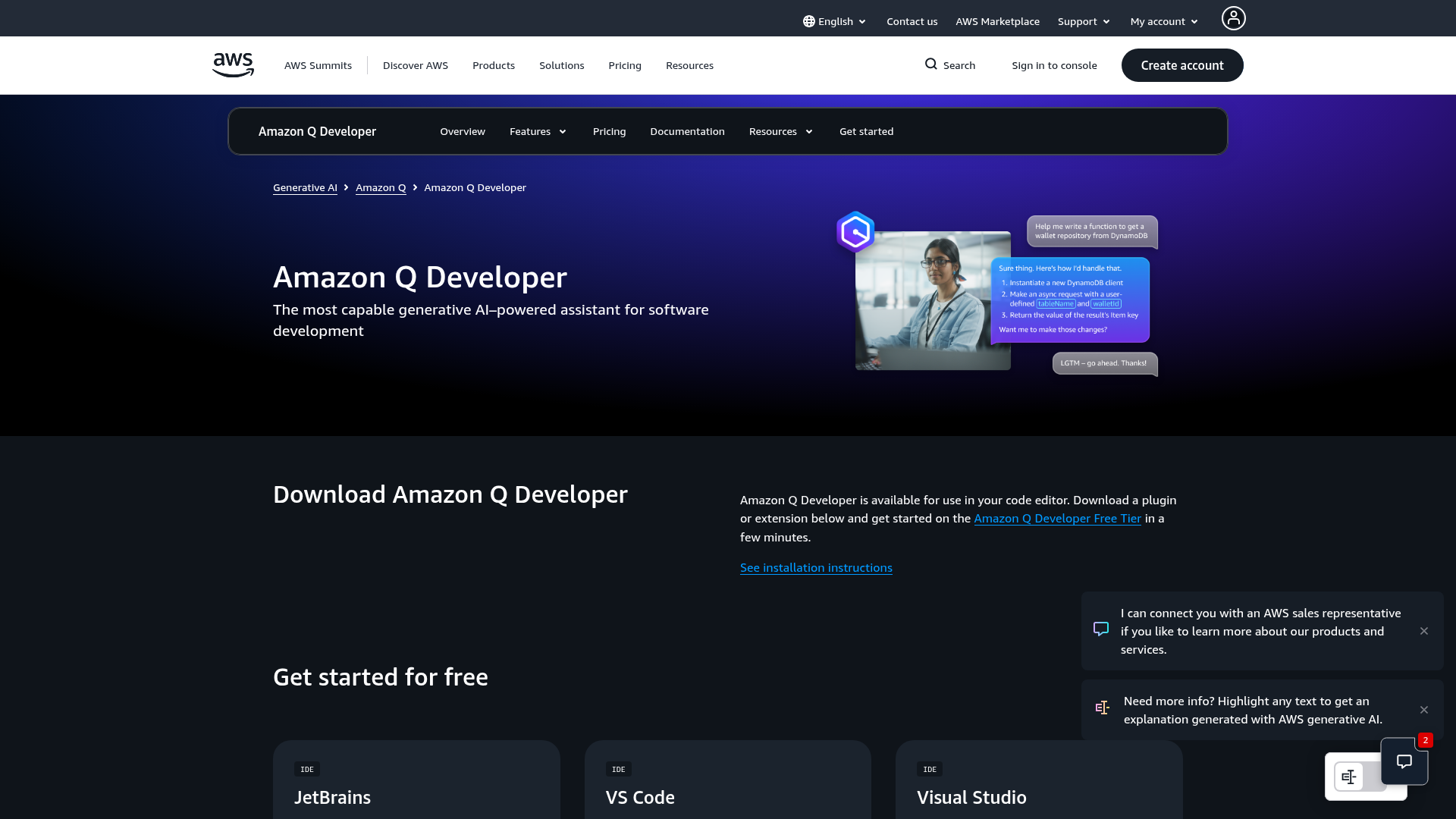Open Pricing in main navigation
Screen dimensions: 1456x819
tap(625, 65)
